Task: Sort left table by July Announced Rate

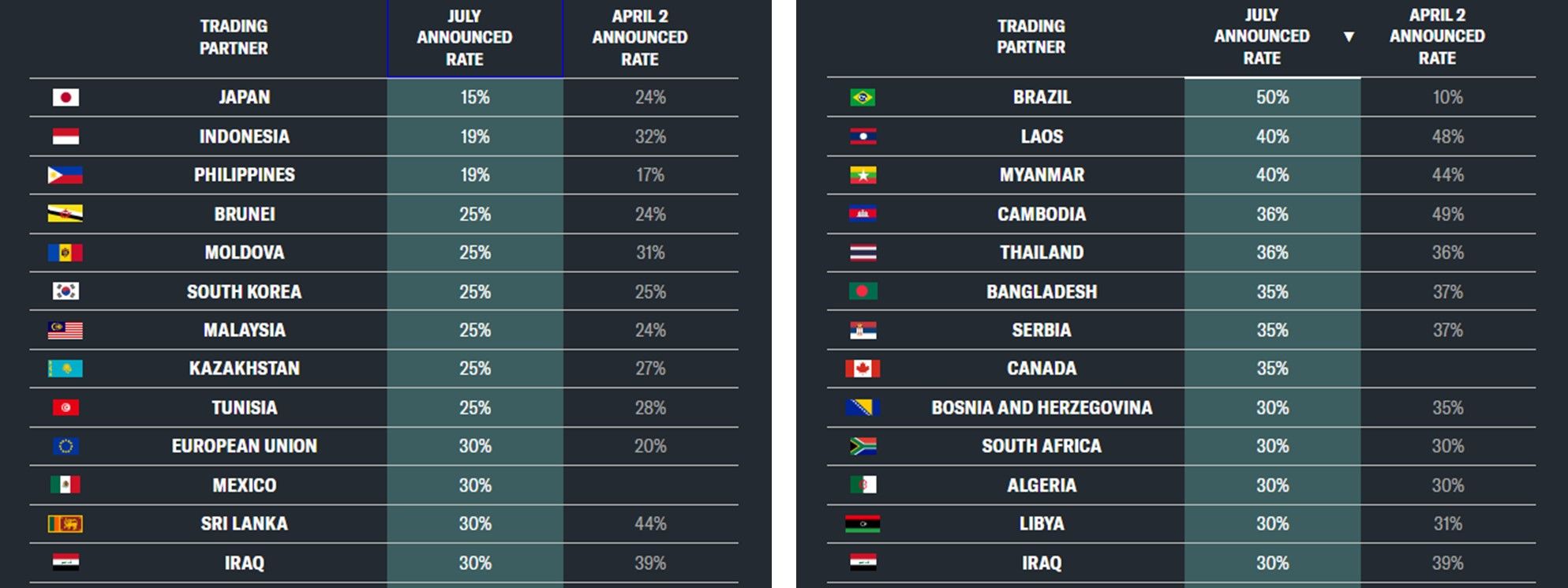Action: coord(465,37)
